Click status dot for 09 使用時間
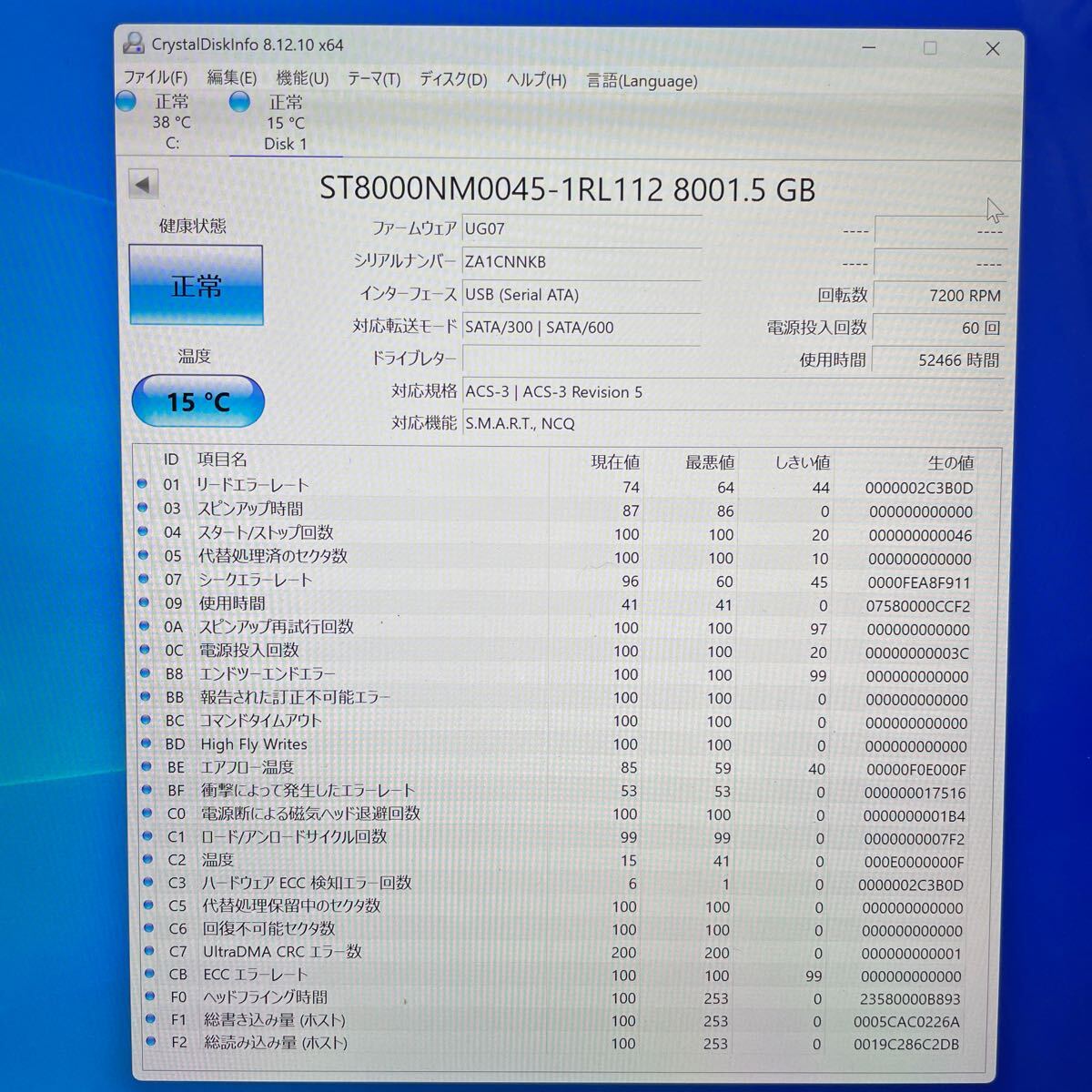Viewport: 1092px width, 1092px height. pos(143,602)
